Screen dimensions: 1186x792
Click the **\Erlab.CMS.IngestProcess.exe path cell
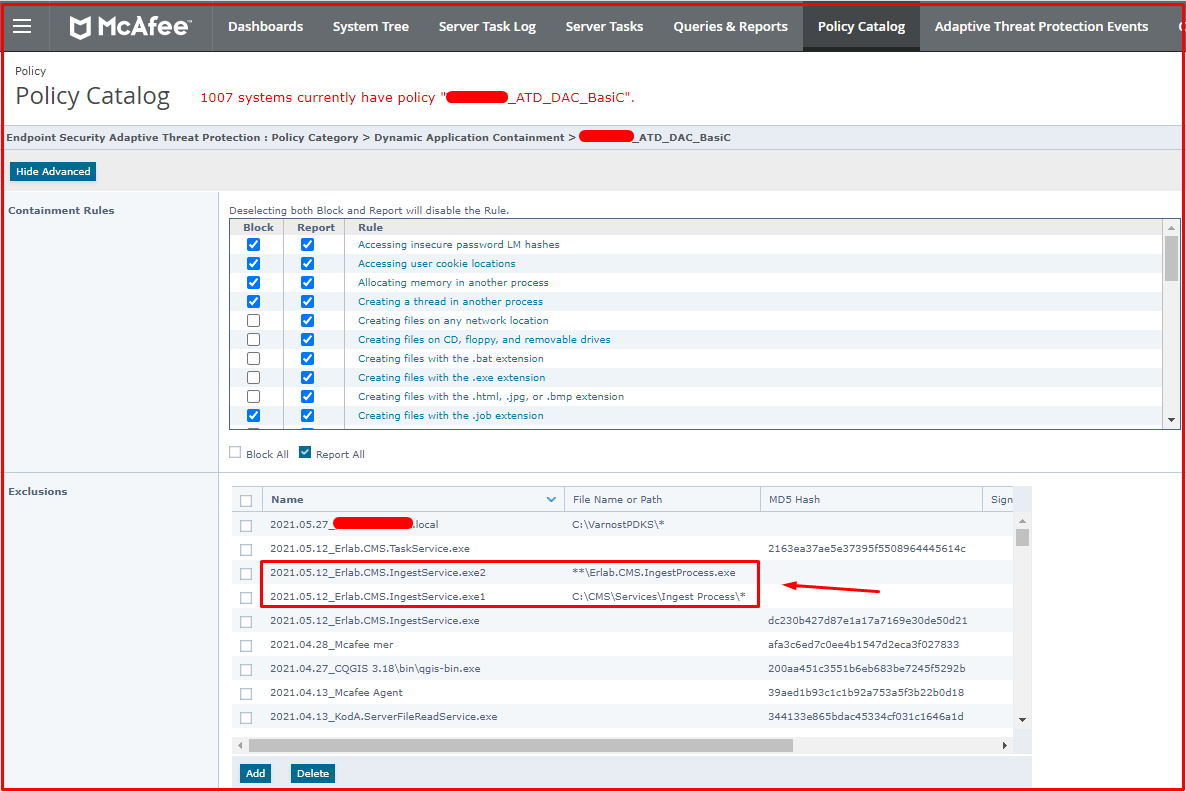(x=654, y=573)
